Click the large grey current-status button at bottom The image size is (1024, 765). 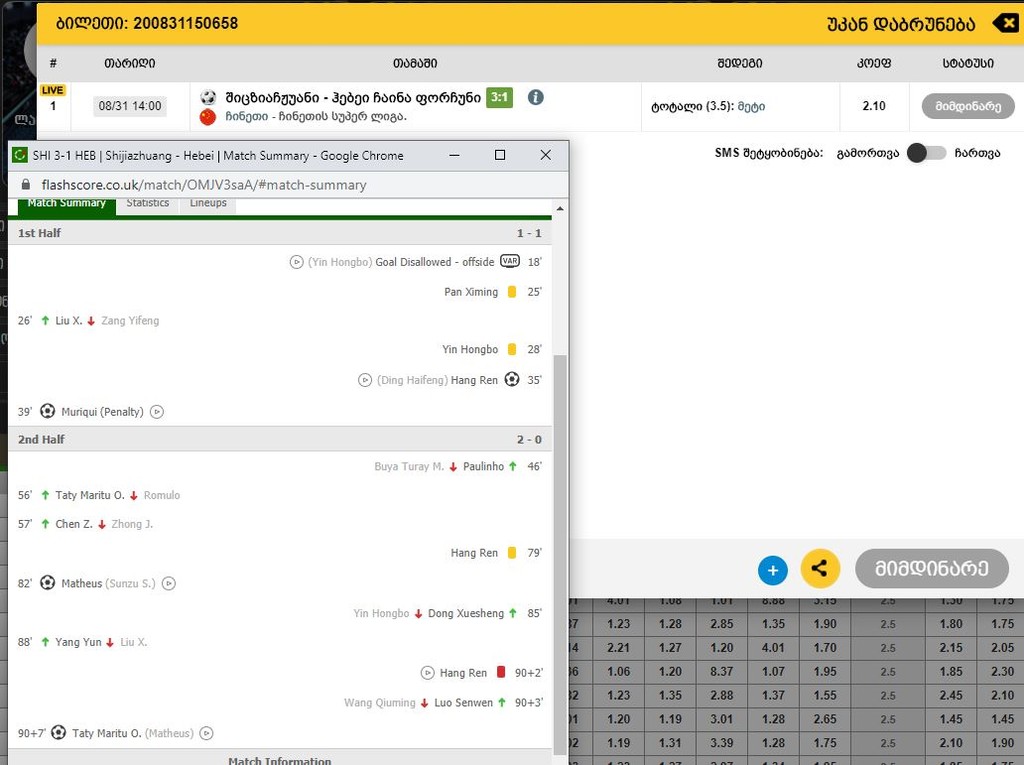932,568
